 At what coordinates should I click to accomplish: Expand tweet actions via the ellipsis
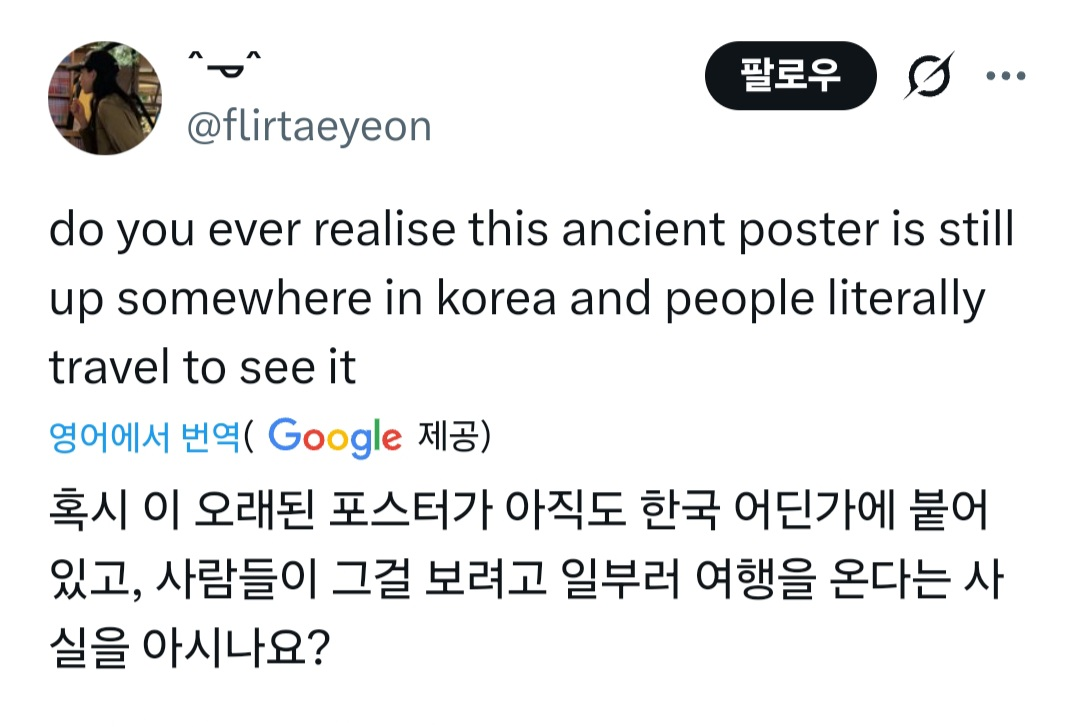[x=1007, y=75]
